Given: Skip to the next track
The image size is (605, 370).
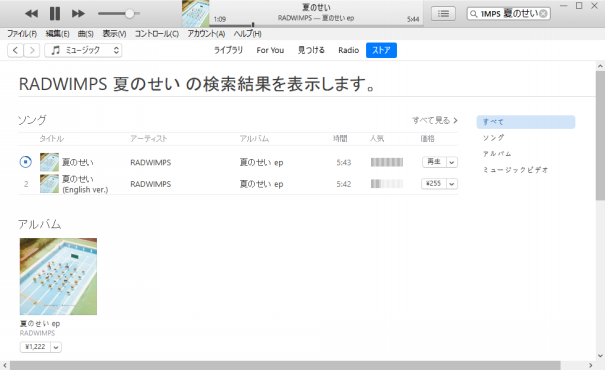Looking at the screenshot, I should (x=78, y=14).
